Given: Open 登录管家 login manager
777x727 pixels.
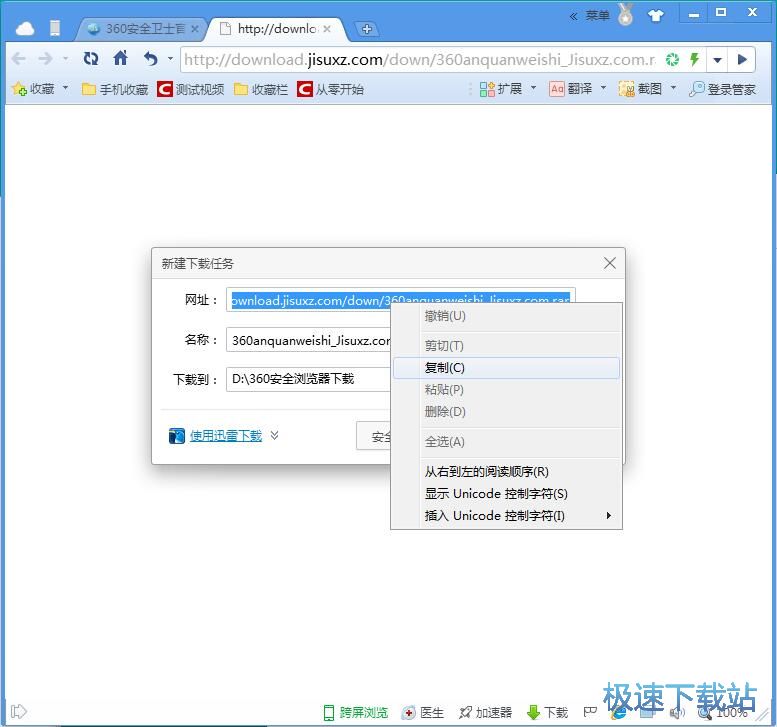Looking at the screenshot, I should click(x=722, y=89).
